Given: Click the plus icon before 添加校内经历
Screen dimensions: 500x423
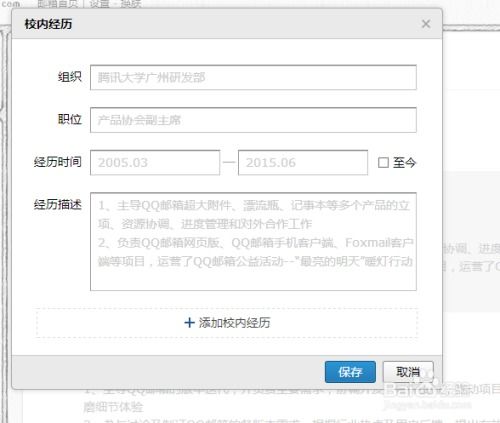Looking at the screenshot, I should click(x=189, y=323).
